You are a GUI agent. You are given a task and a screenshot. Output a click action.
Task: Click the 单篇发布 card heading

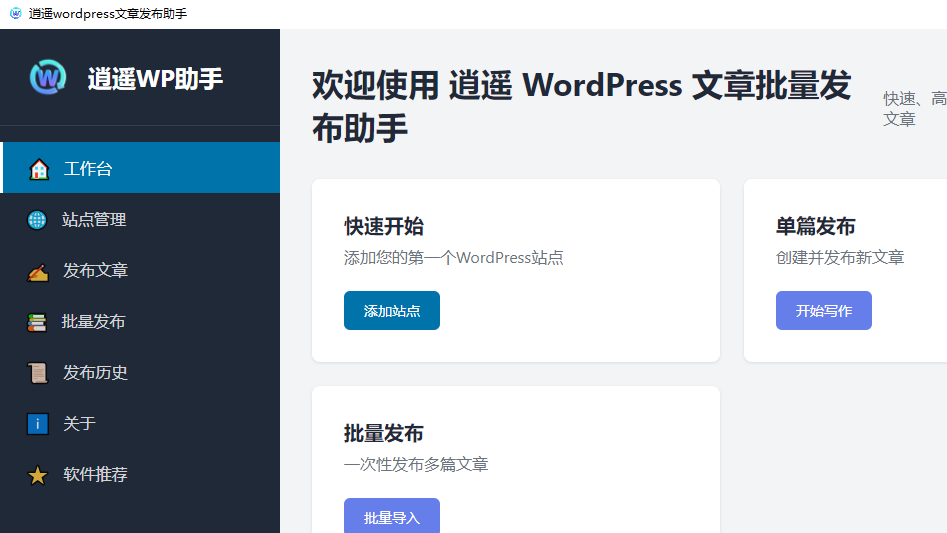click(815, 226)
